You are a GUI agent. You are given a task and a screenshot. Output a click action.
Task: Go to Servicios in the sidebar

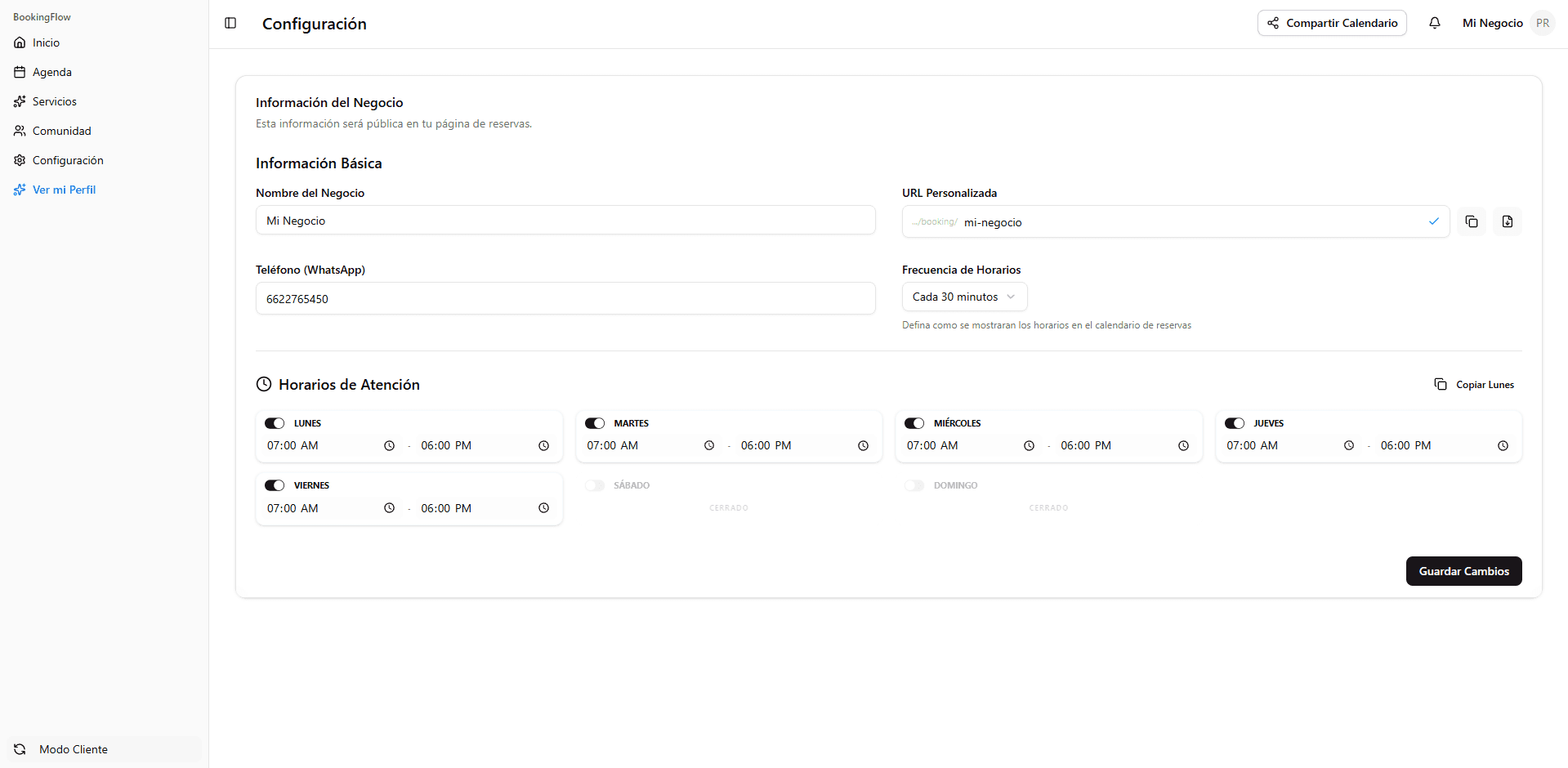tap(55, 101)
